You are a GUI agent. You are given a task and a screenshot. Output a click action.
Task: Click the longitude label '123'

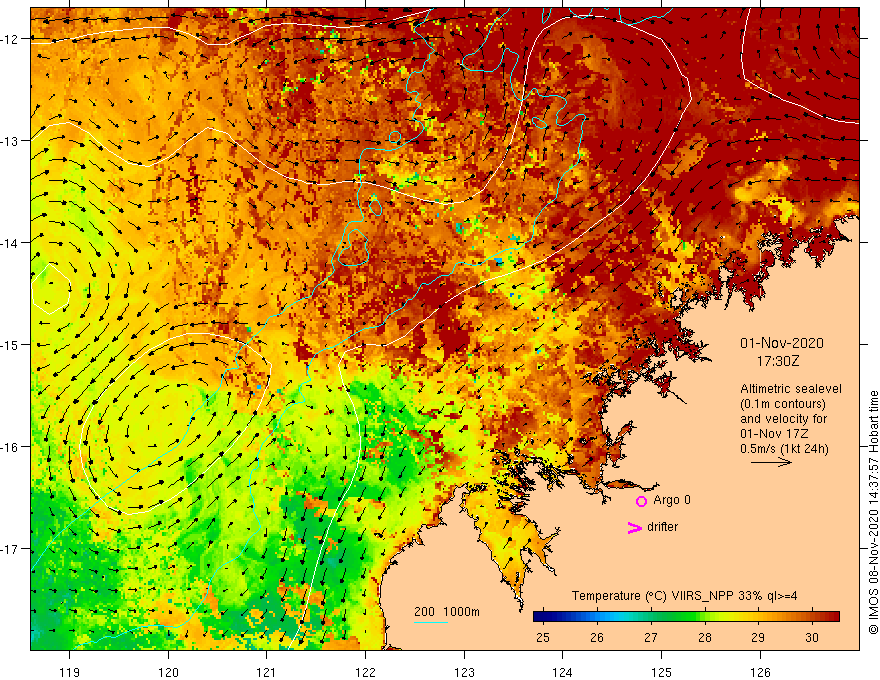pos(464,672)
